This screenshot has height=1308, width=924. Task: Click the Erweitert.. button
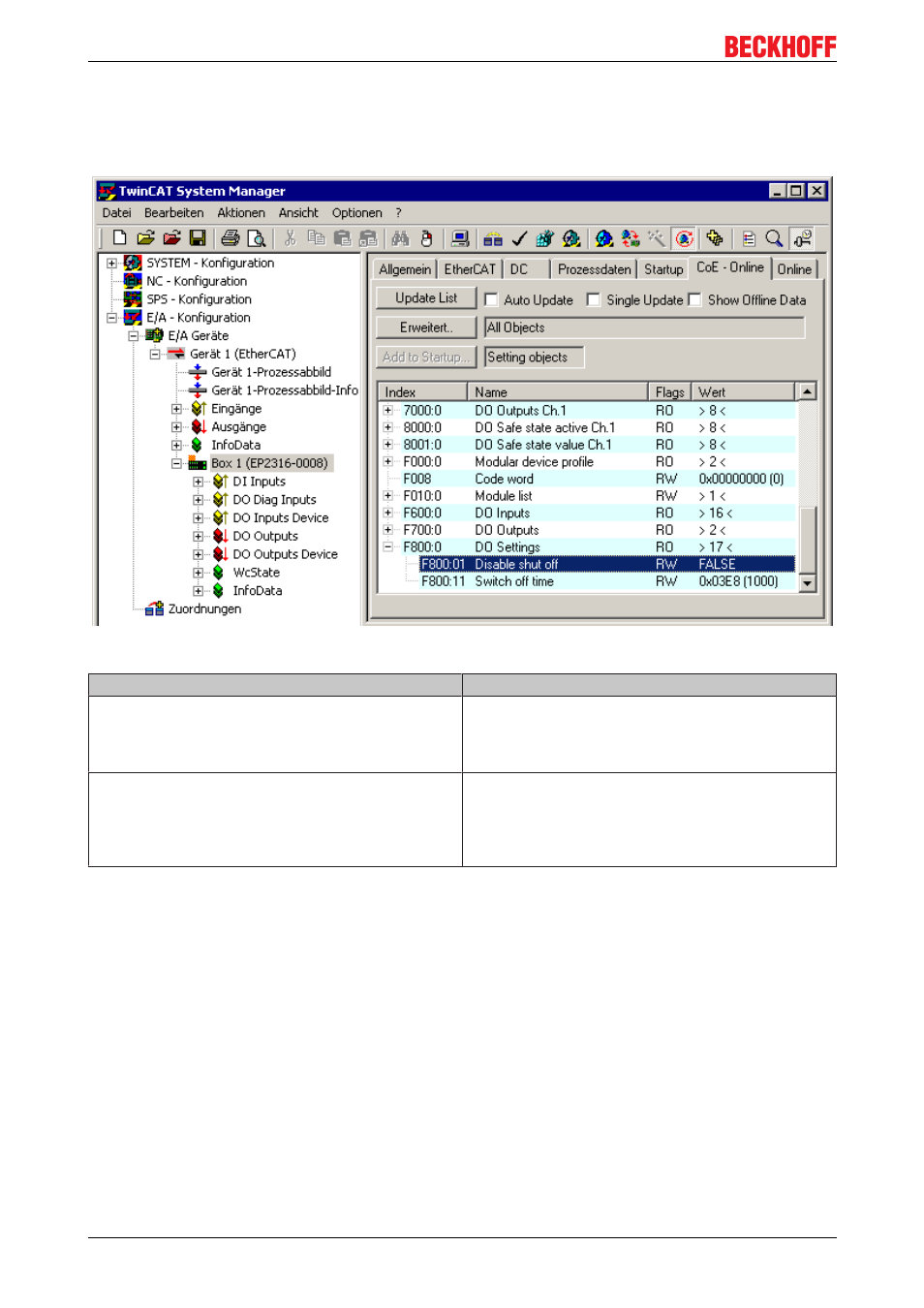(426, 327)
